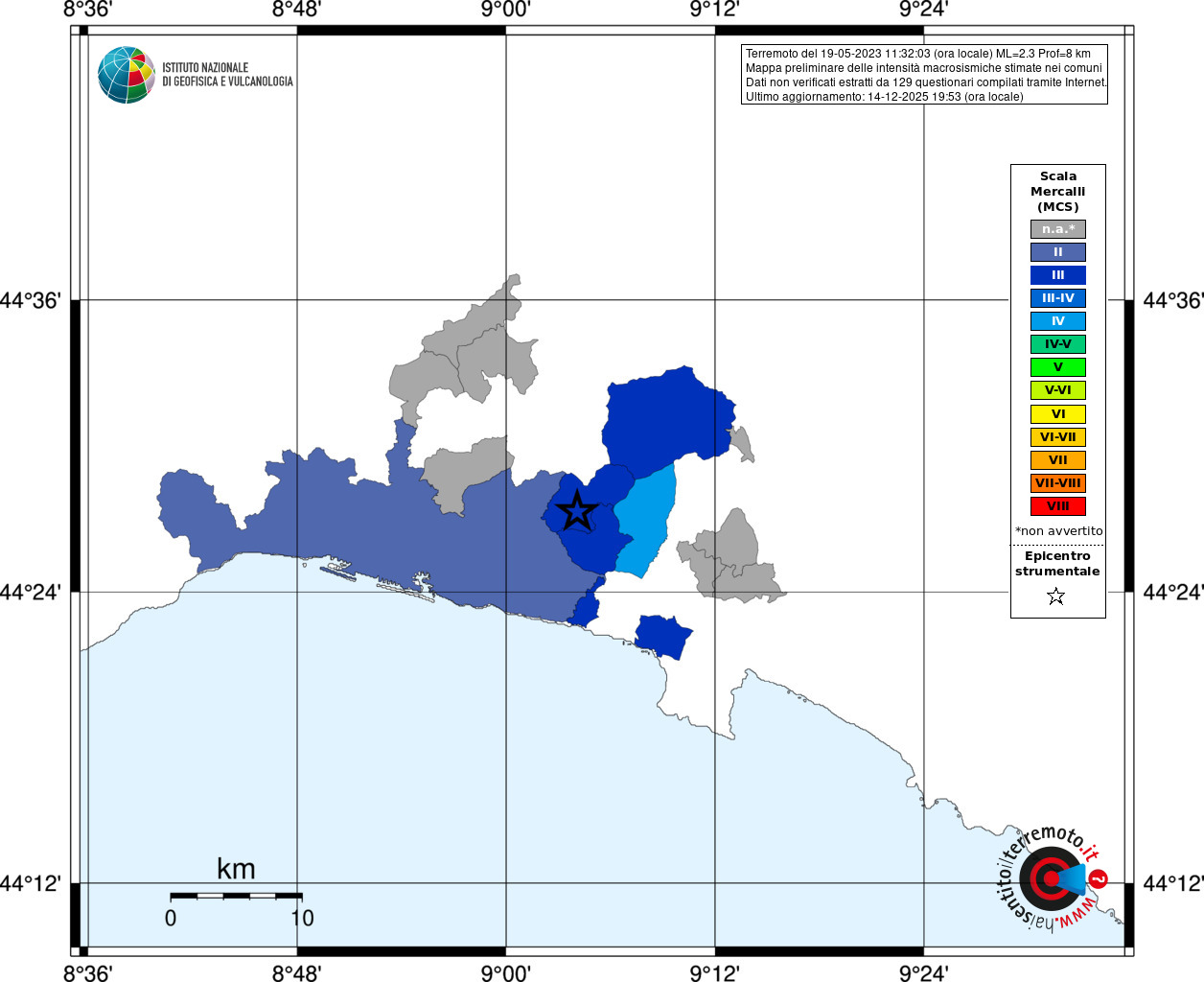
Task: Click the intensity VI yellow swatch
Action: point(1058,414)
